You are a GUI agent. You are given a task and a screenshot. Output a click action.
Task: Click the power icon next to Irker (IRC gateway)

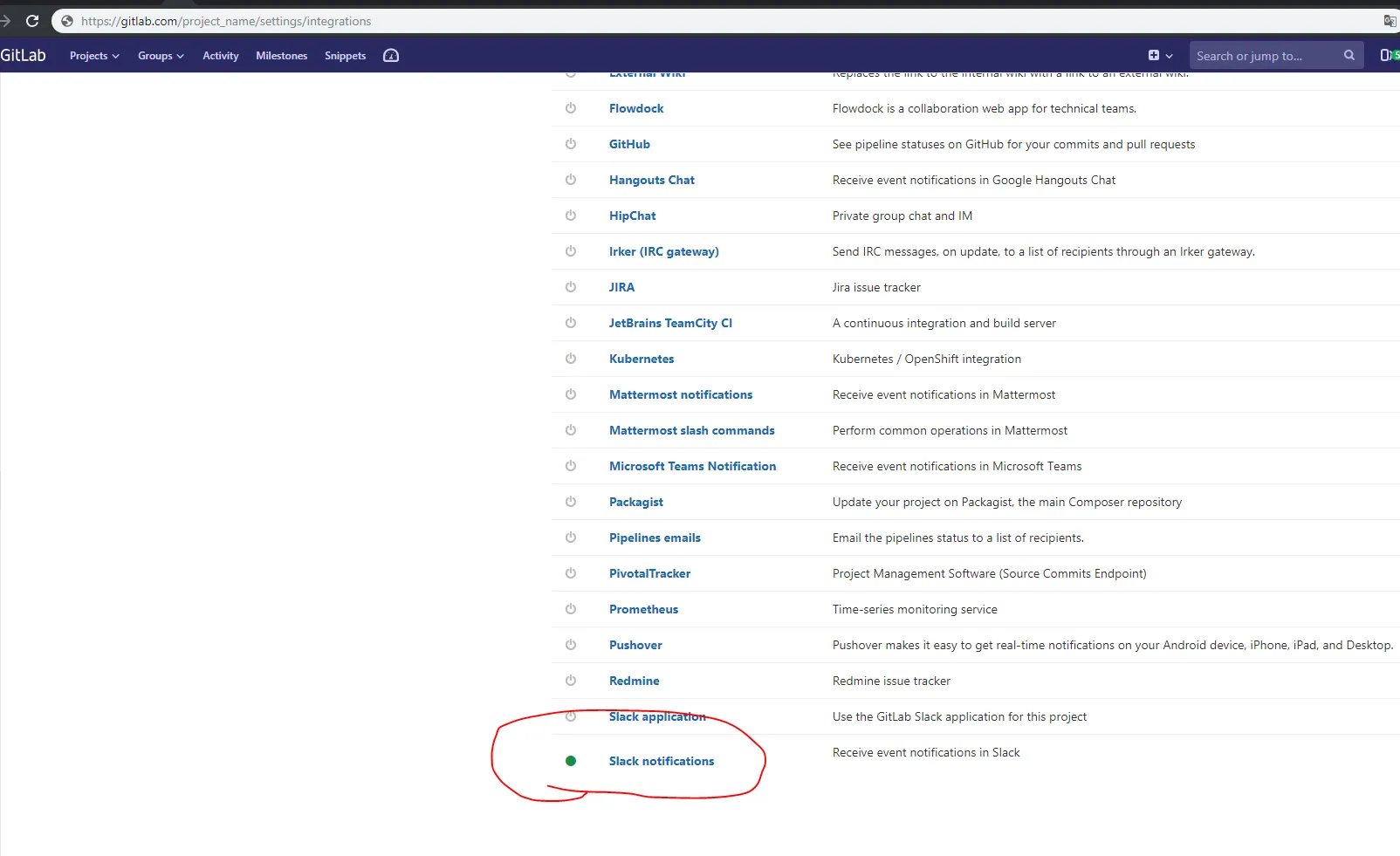[x=571, y=251]
